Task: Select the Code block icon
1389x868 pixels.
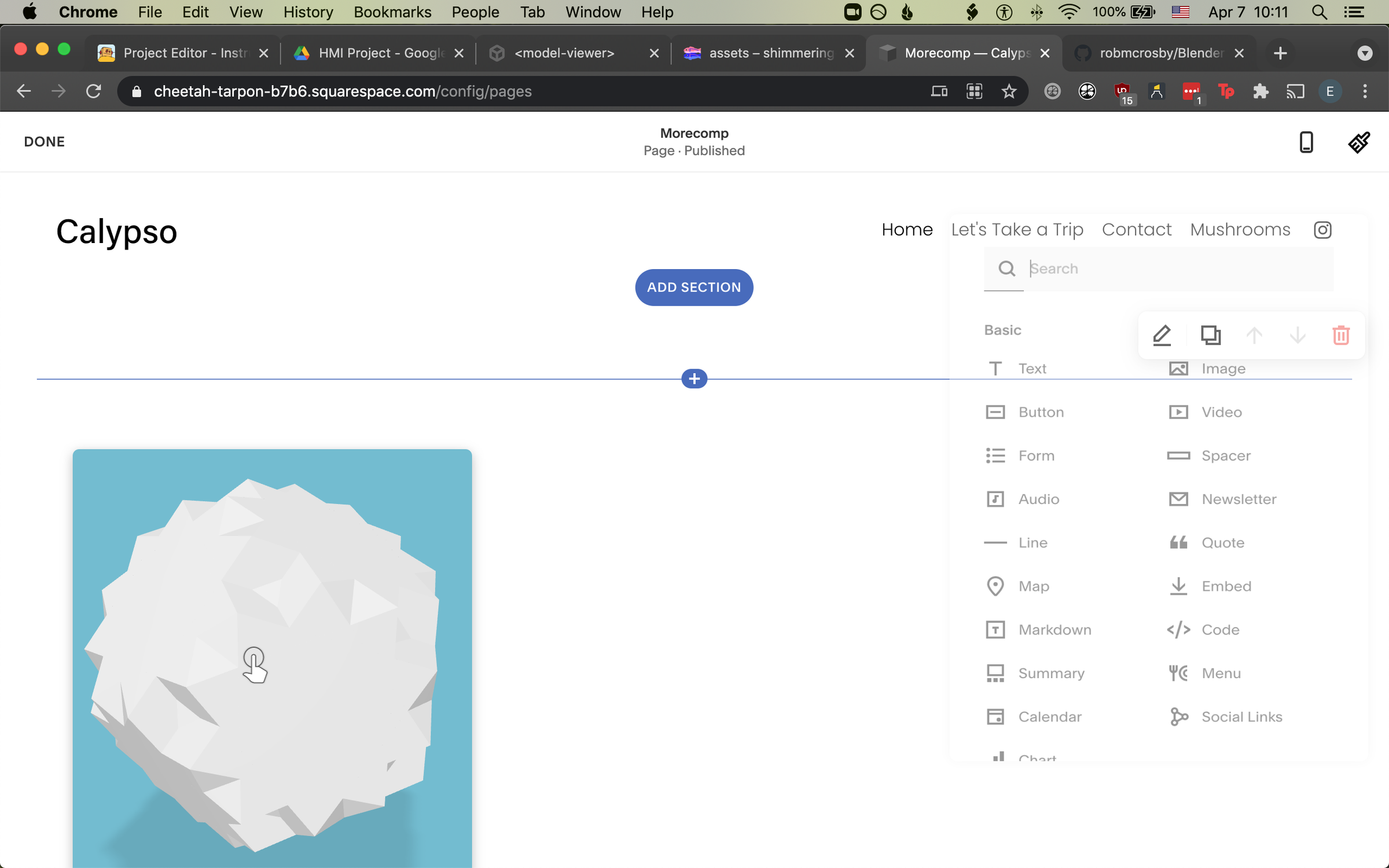Action: [1178, 630]
